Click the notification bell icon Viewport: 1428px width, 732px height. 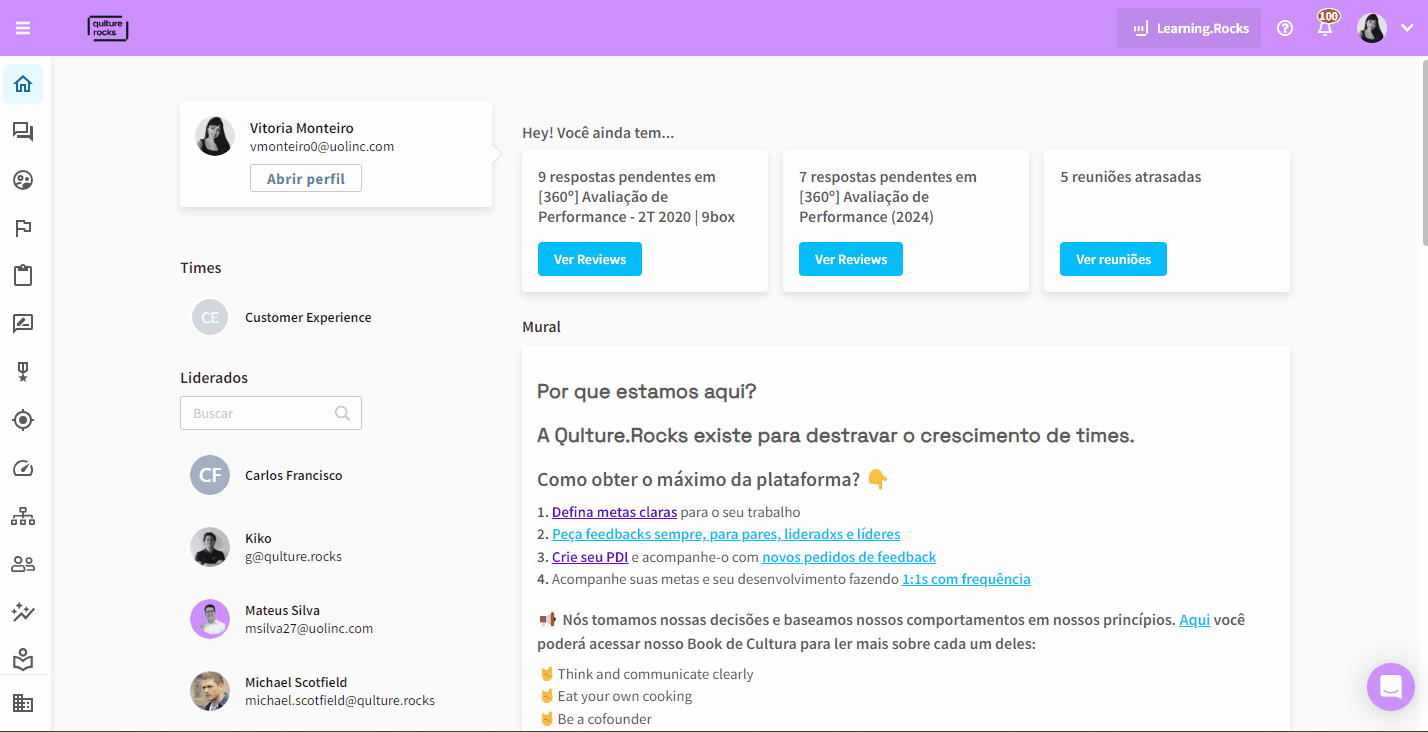tap(1325, 28)
